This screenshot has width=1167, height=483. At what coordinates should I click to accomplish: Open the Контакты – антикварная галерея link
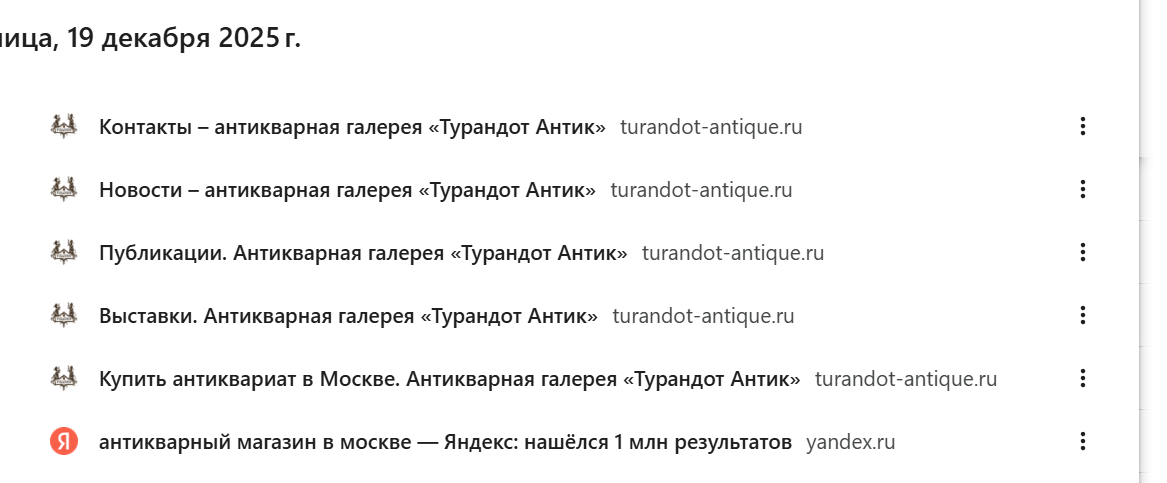point(352,127)
